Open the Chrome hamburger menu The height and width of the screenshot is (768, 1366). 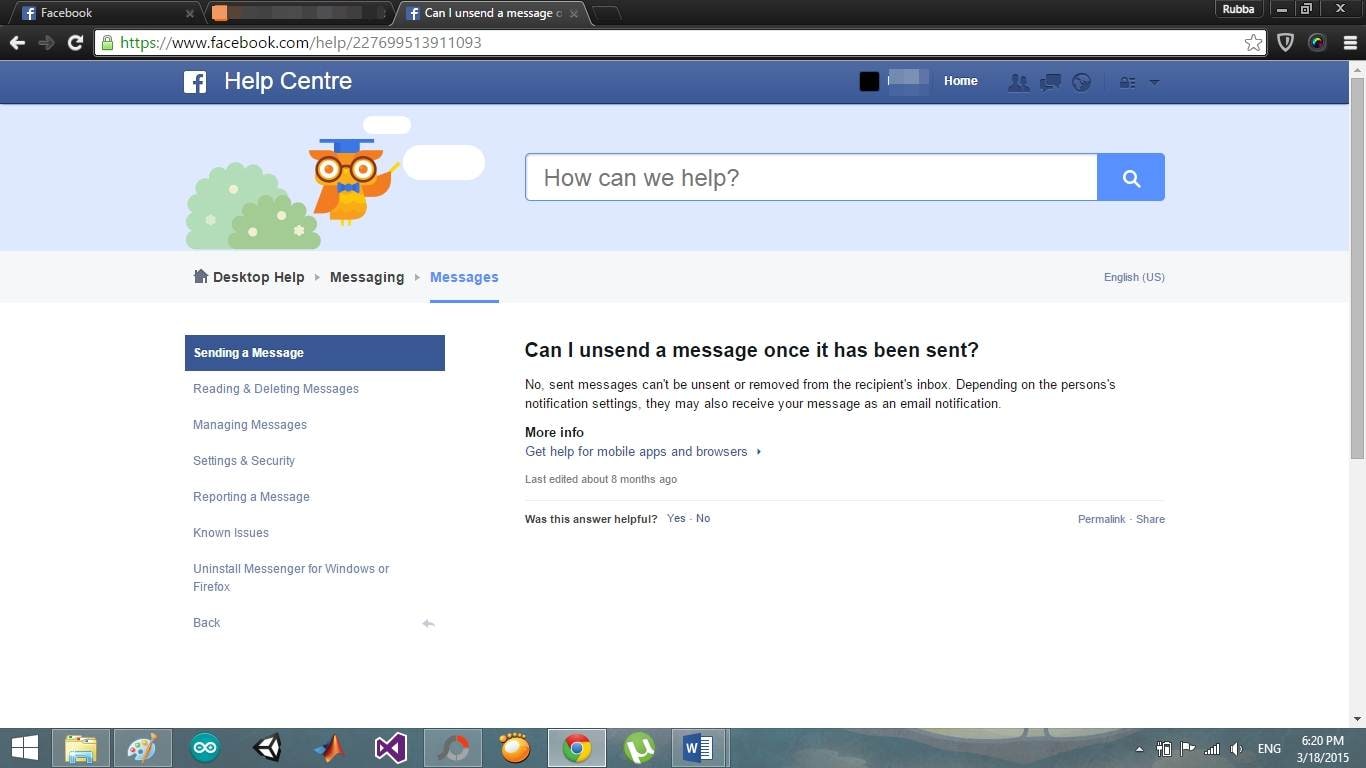[1349, 43]
